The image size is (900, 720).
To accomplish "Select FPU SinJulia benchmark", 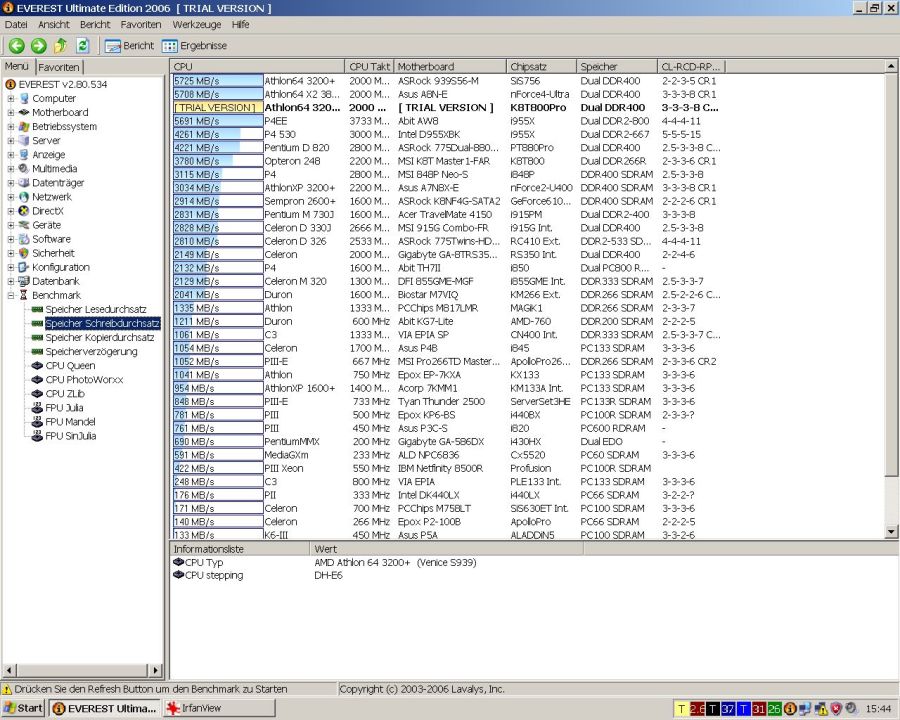I will pos(71,436).
